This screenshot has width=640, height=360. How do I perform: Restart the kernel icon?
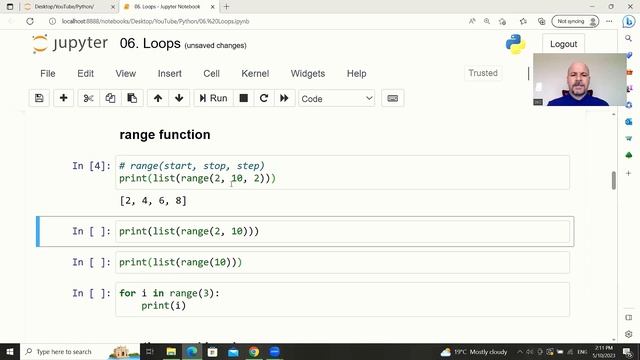click(264, 98)
